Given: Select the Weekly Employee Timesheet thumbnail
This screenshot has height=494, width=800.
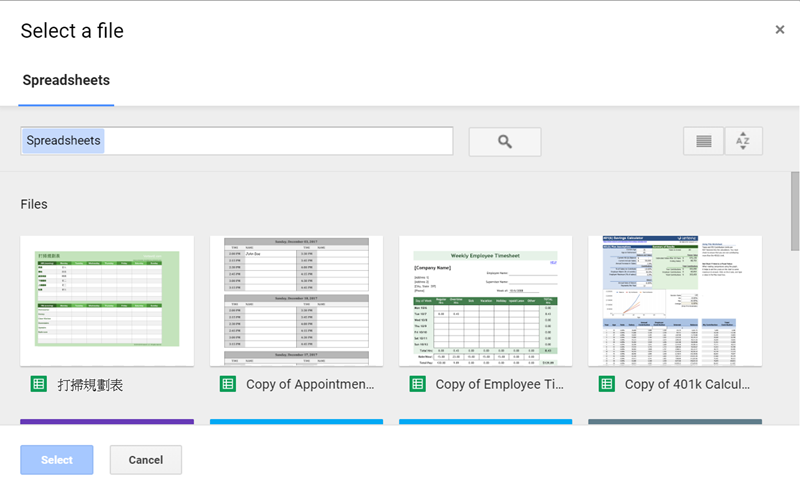Looking at the screenshot, I should click(x=485, y=301).
